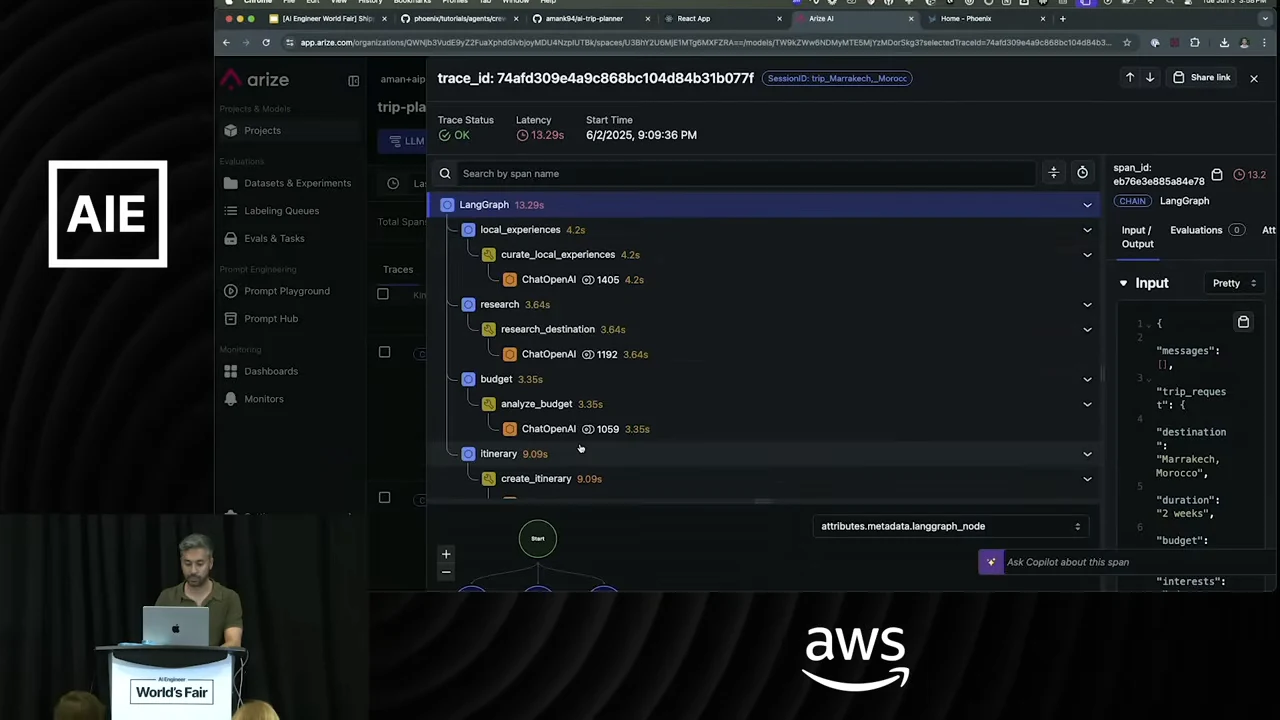Click browser back arrow
Screen dimensions: 1280x720
tap(226, 43)
